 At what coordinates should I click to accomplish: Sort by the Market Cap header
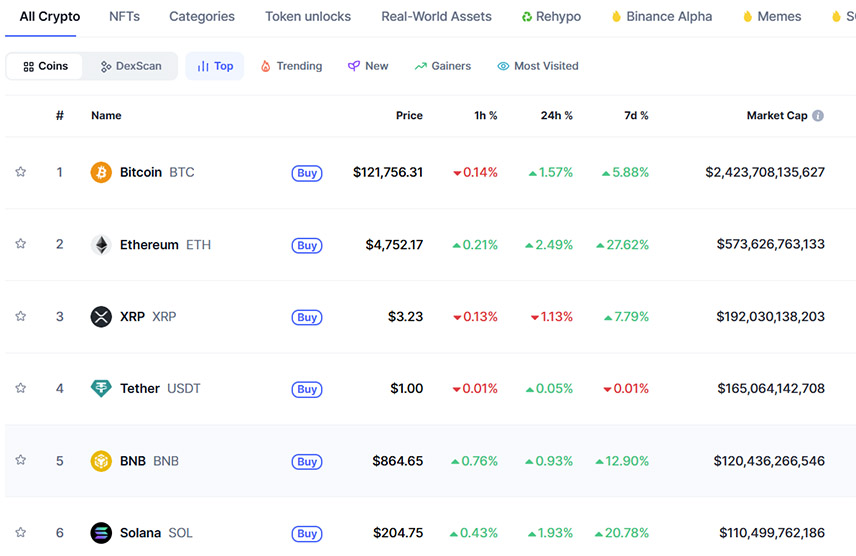coord(777,115)
